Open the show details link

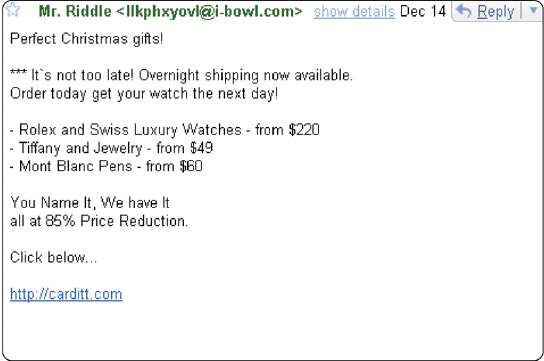click(354, 12)
